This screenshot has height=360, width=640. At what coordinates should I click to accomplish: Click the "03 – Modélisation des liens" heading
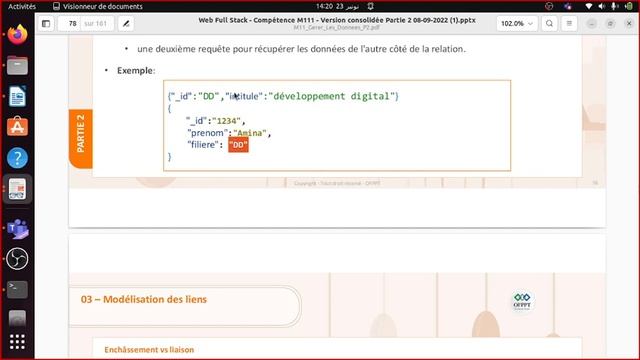pyautogui.click(x=144, y=299)
